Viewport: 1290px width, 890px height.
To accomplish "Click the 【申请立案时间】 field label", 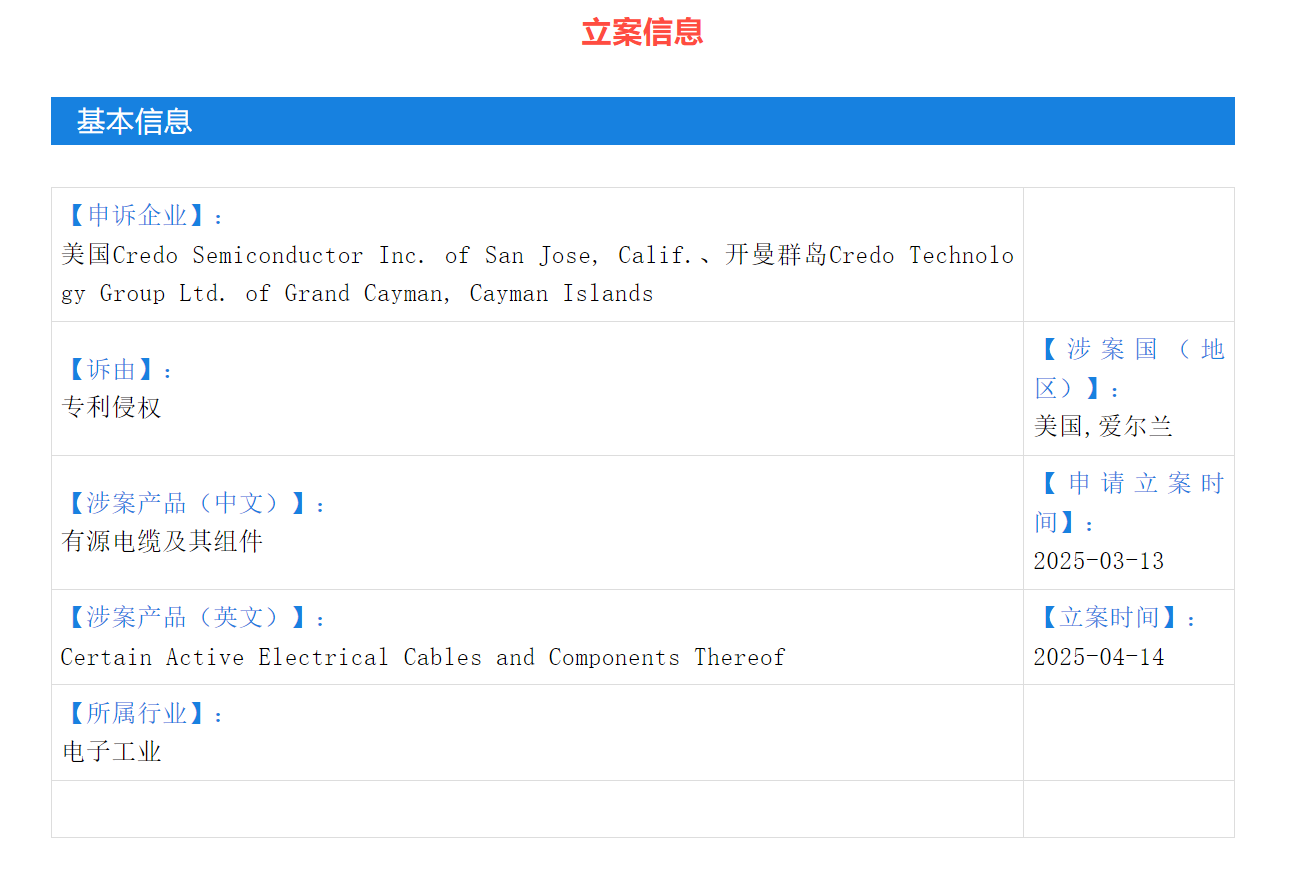I will pyautogui.click(x=1129, y=502).
